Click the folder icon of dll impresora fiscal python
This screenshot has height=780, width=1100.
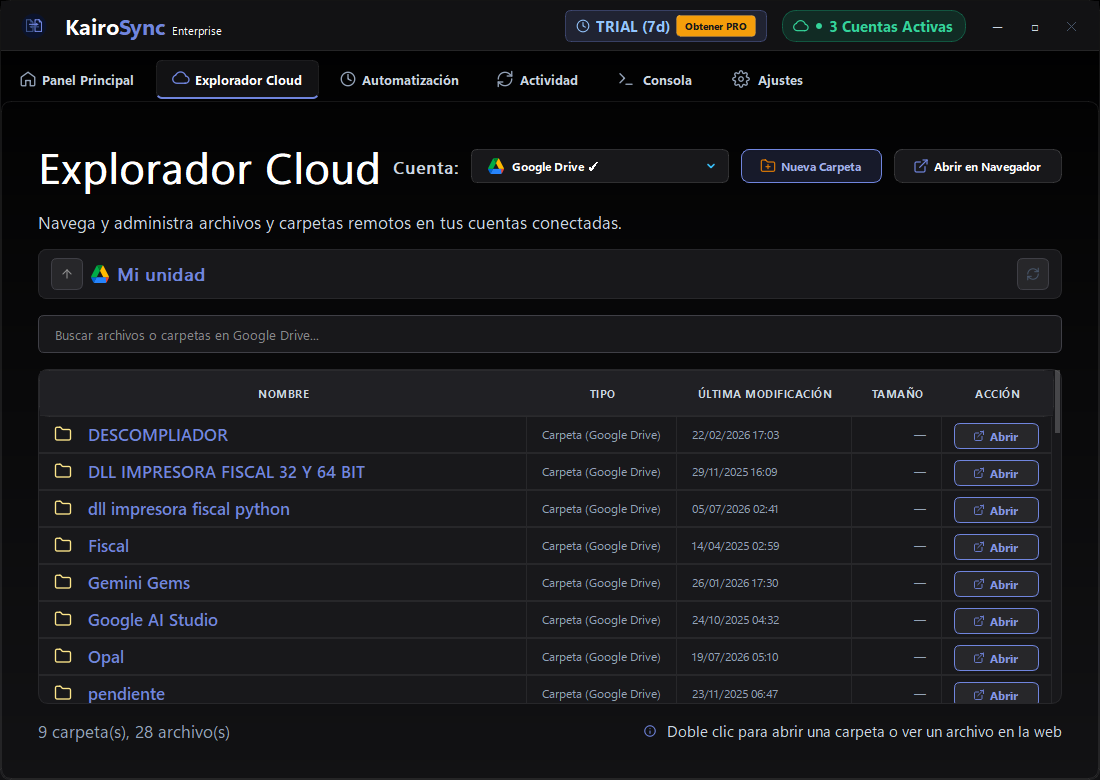coord(63,509)
